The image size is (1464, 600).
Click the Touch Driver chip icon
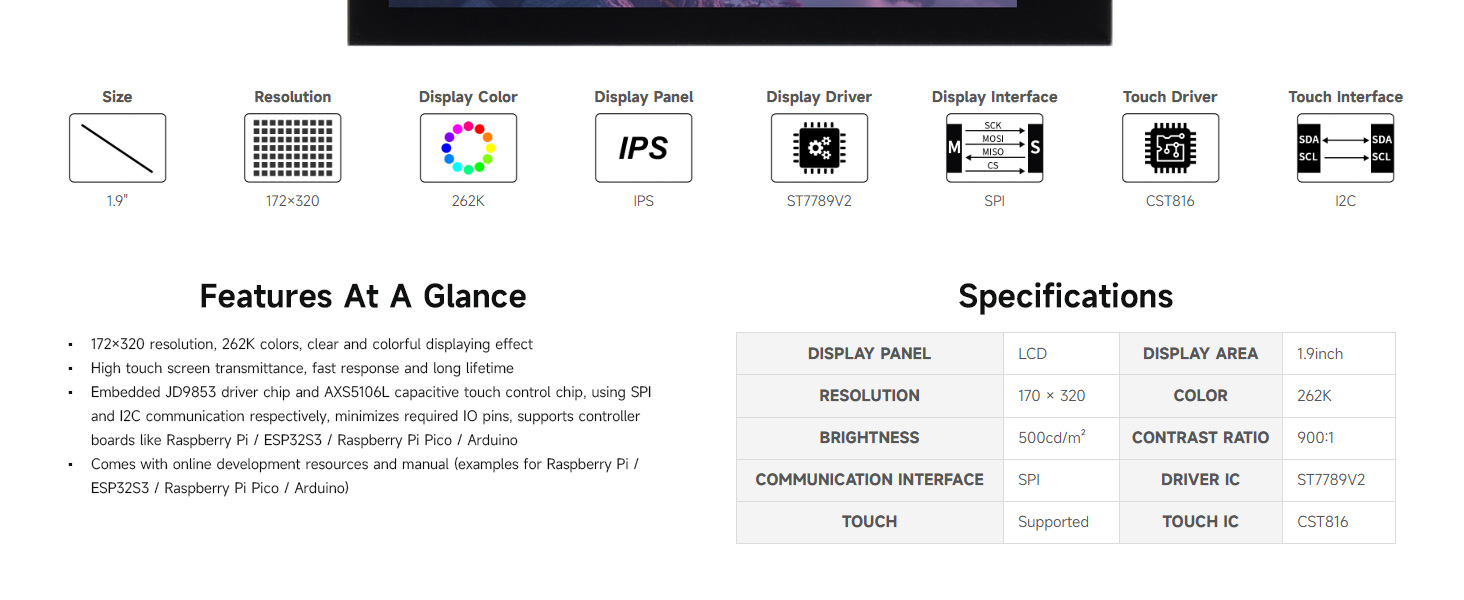(1170, 148)
